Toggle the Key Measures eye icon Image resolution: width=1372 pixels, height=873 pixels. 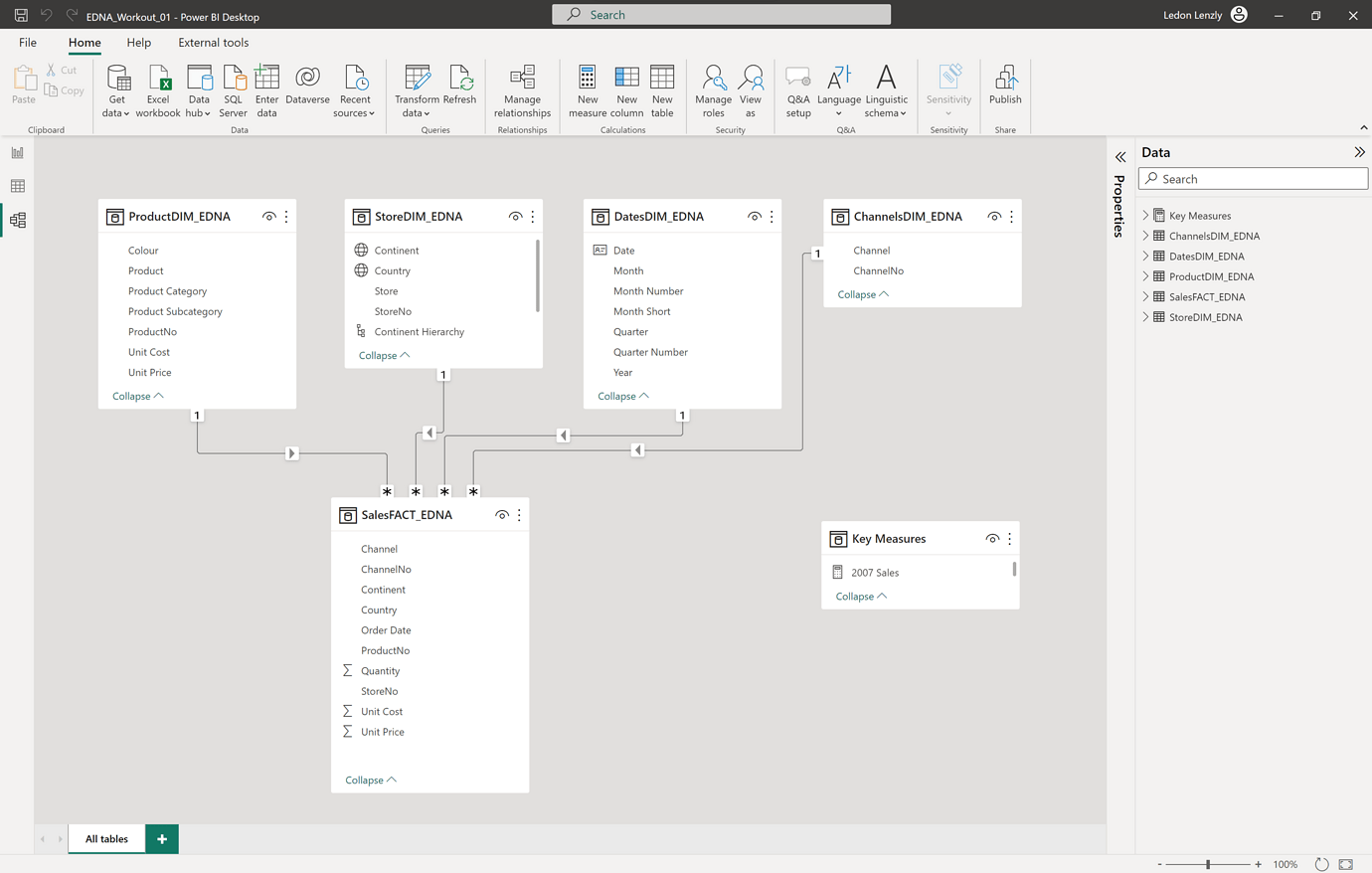tap(992, 538)
